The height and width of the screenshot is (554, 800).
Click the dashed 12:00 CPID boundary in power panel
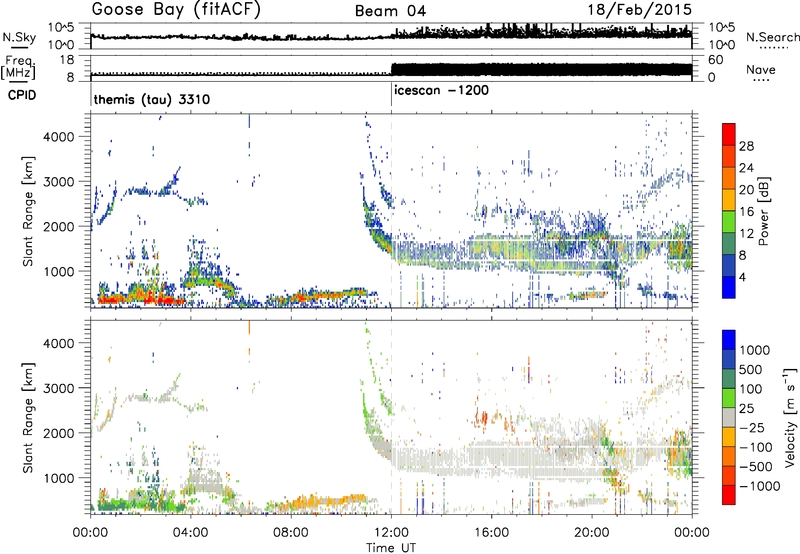coord(391,211)
